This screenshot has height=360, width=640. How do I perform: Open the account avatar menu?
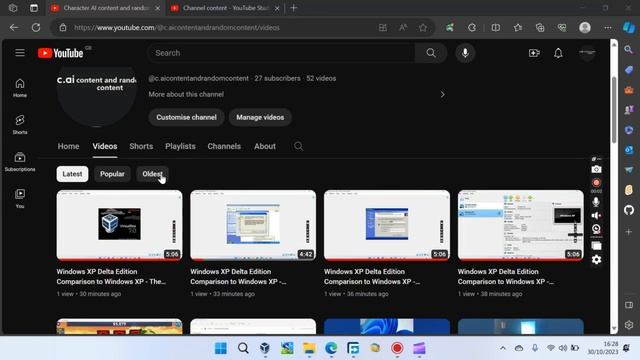point(587,53)
